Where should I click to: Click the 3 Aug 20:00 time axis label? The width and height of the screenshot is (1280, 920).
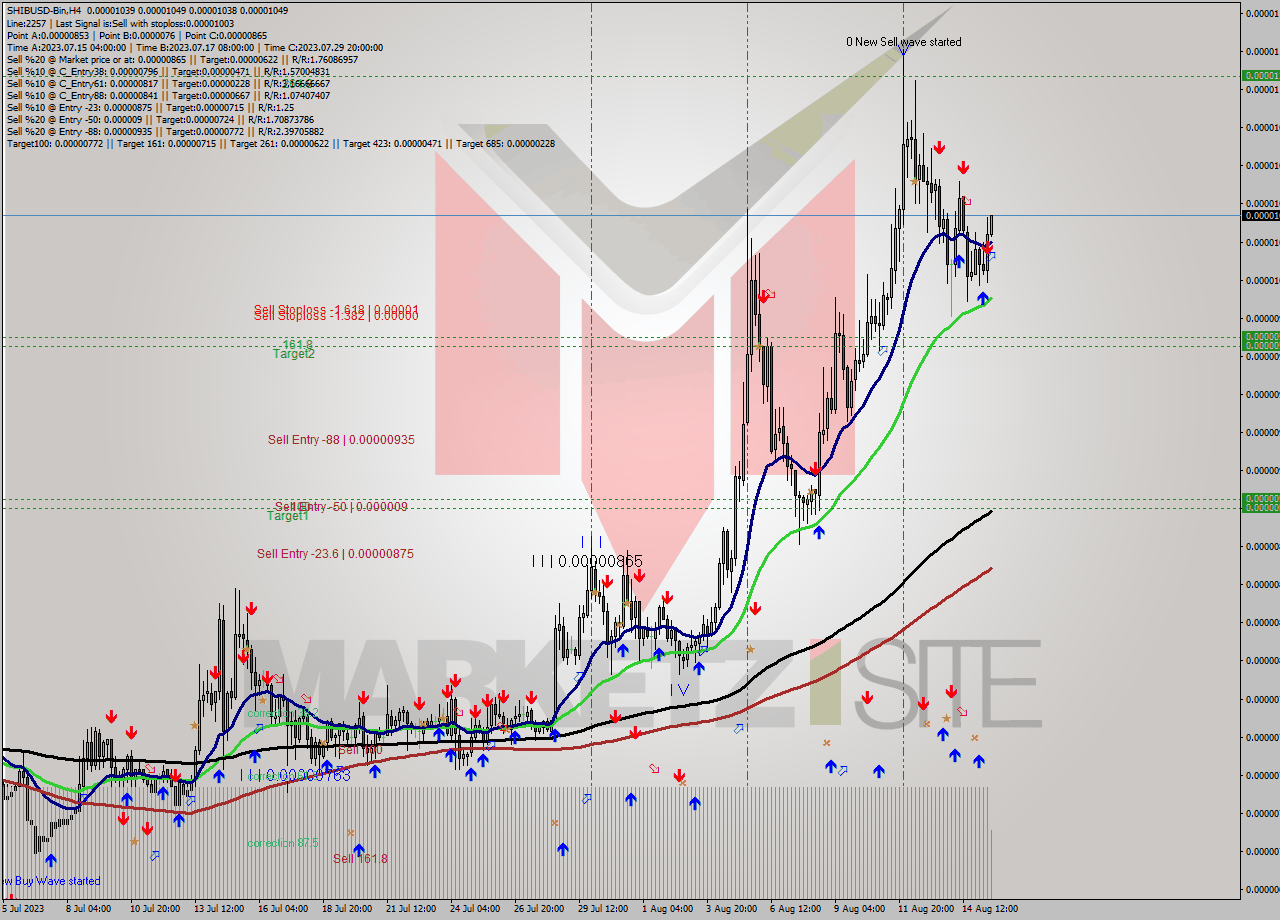tap(731, 909)
